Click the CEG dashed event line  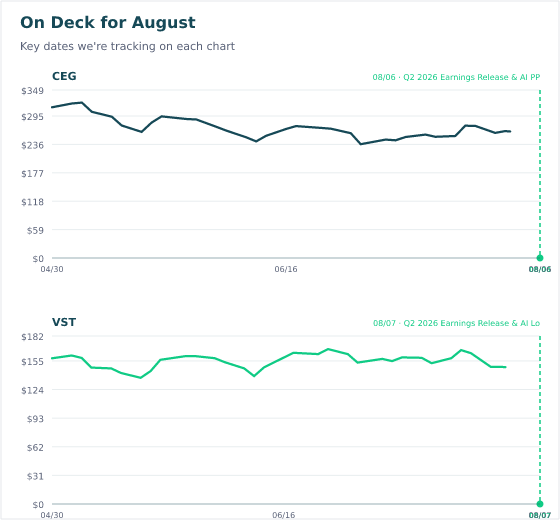click(x=540, y=173)
